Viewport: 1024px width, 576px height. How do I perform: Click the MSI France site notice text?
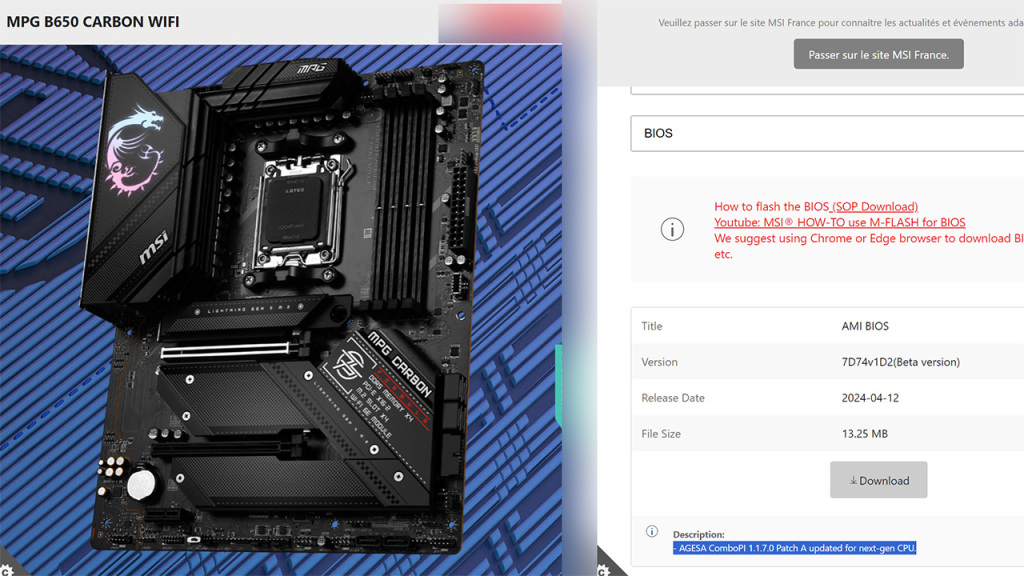pyautogui.click(x=841, y=22)
